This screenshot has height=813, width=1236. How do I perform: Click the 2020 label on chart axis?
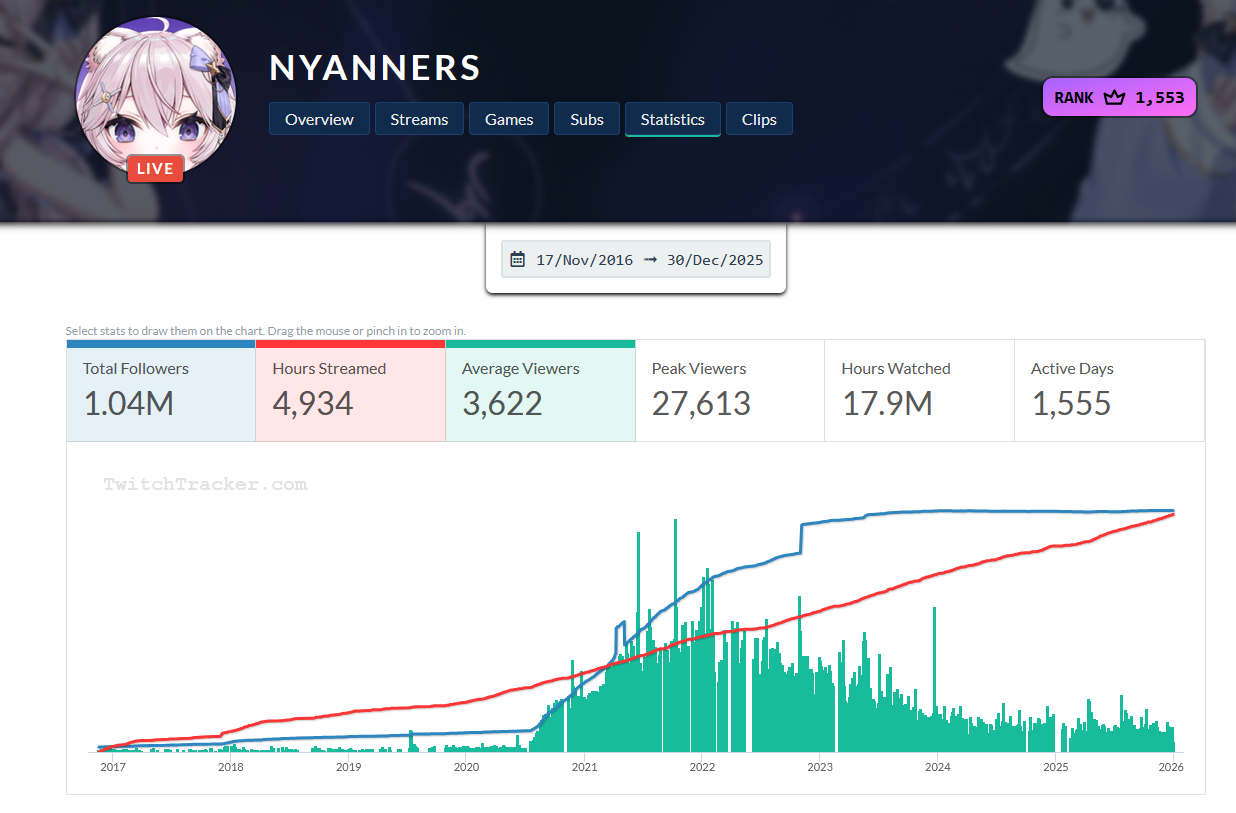pyautogui.click(x=466, y=767)
